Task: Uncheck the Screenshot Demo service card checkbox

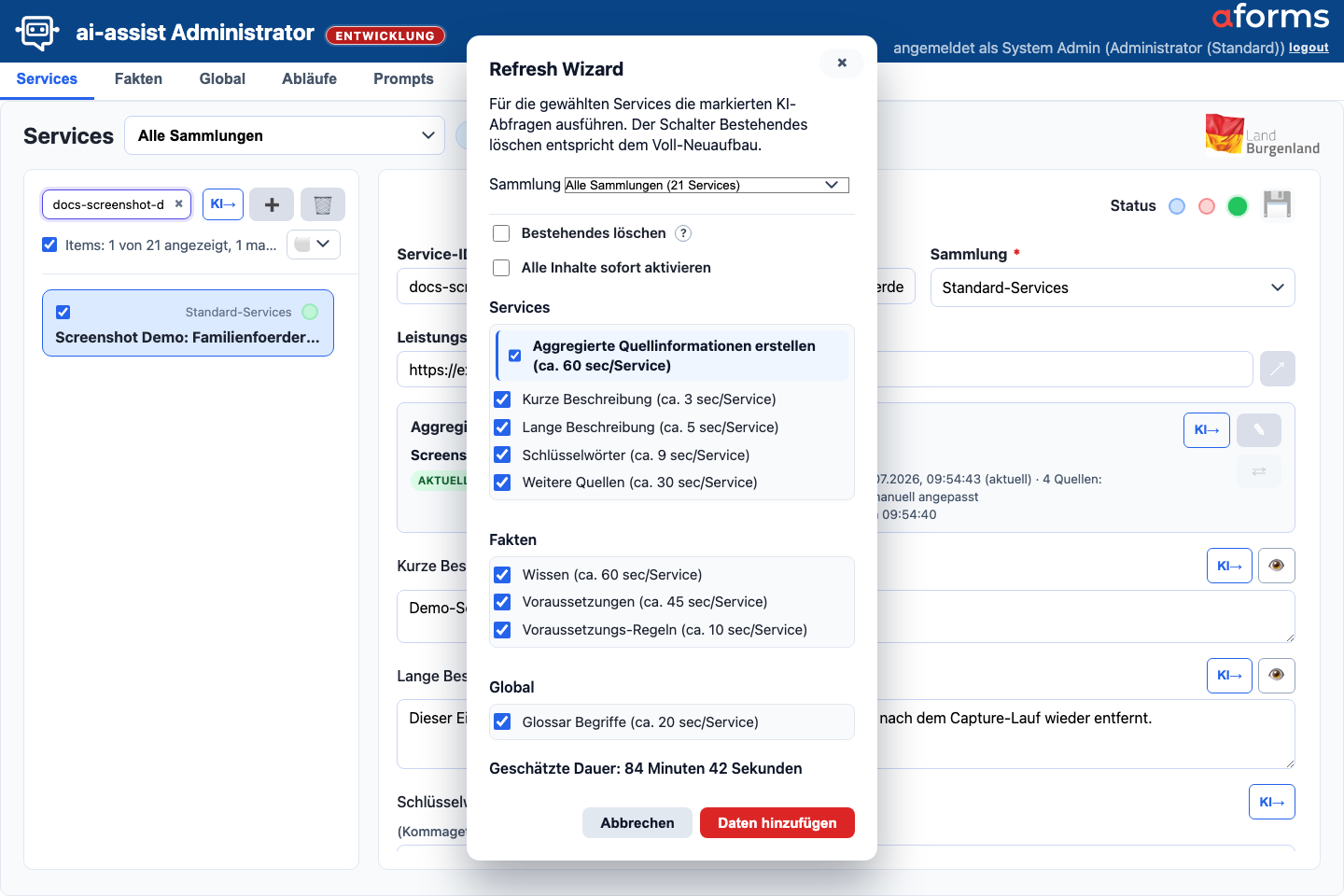Action: tap(63, 312)
